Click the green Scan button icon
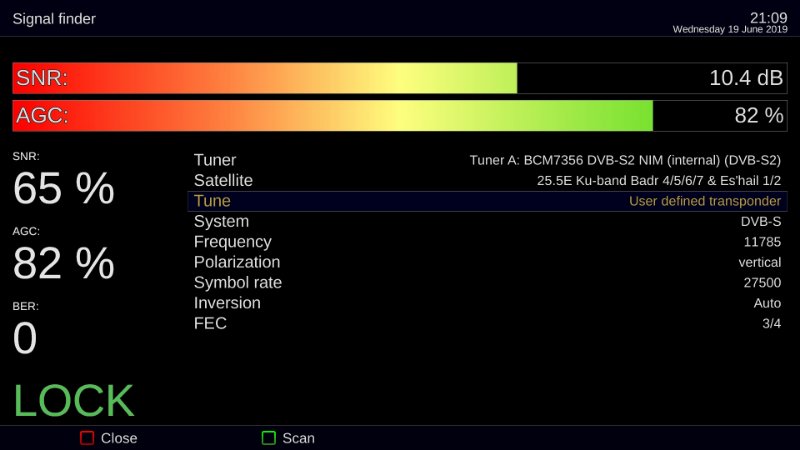Screen dimensions: 800x450 pos(268,438)
